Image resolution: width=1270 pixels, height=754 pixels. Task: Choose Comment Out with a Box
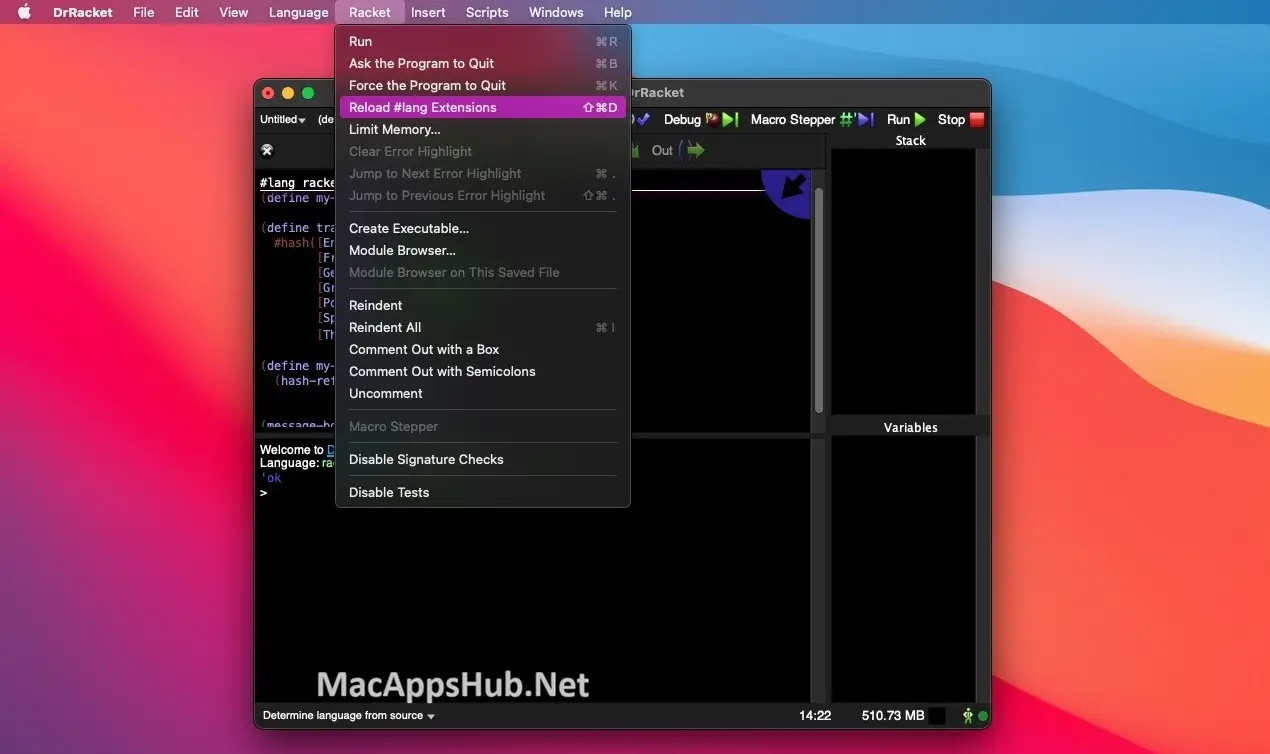coord(483,349)
